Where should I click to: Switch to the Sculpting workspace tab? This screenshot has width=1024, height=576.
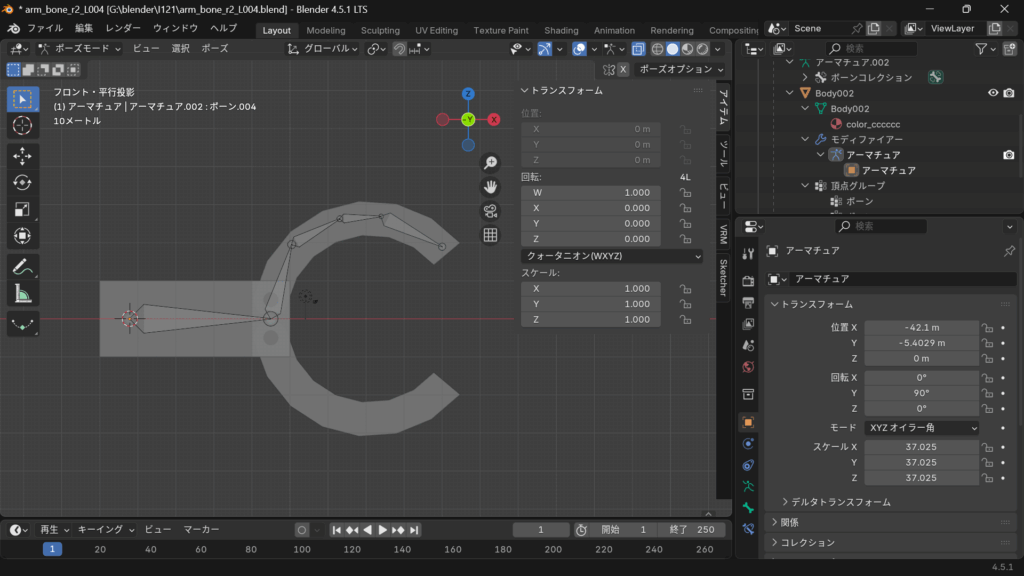[380, 30]
